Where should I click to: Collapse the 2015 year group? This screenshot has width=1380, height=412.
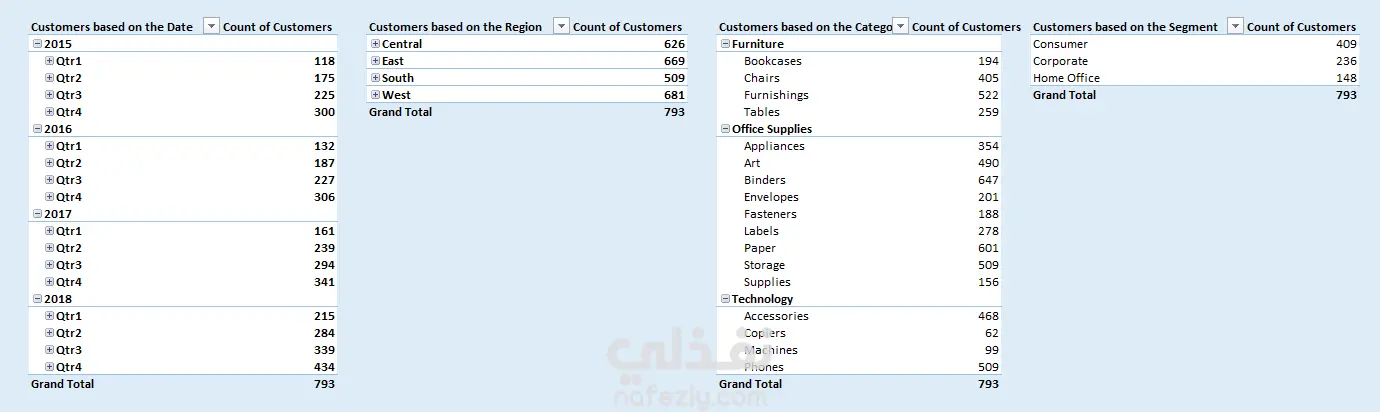[x=37, y=44]
